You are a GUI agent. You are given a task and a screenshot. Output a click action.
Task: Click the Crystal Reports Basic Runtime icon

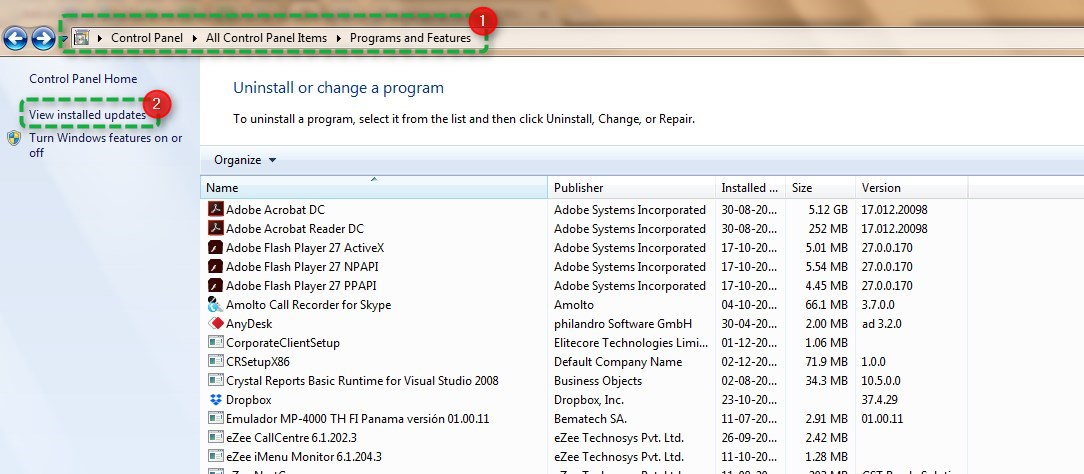coord(216,380)
